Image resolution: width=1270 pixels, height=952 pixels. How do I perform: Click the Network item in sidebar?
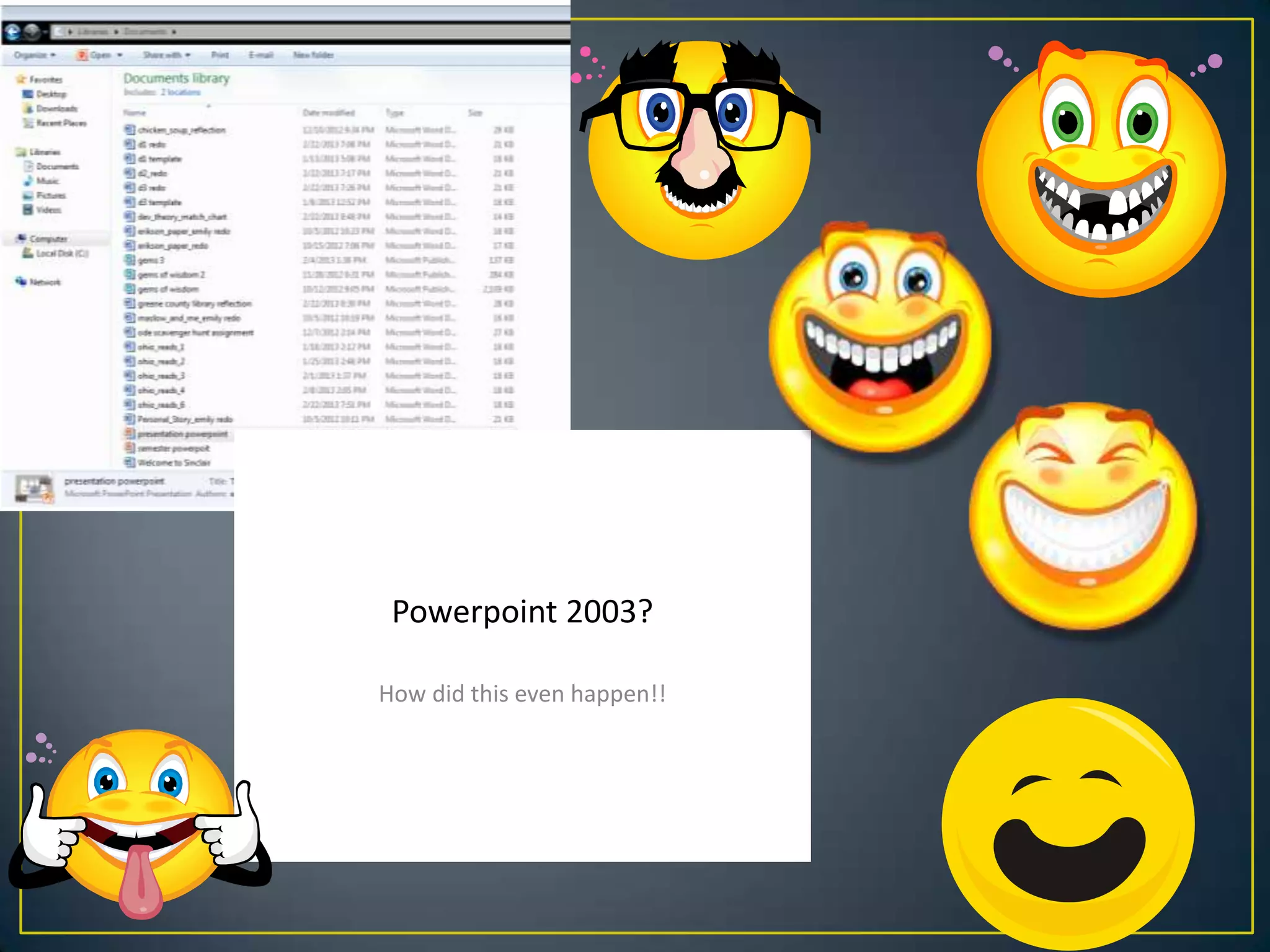[45, 282]
